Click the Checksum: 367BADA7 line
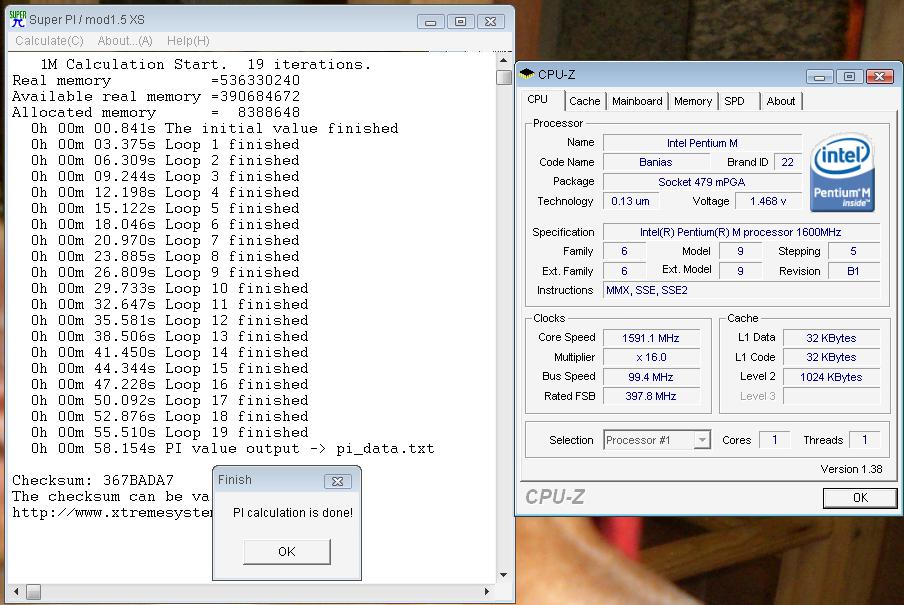Viewport: 904px width, 605px height. (93, 480)
